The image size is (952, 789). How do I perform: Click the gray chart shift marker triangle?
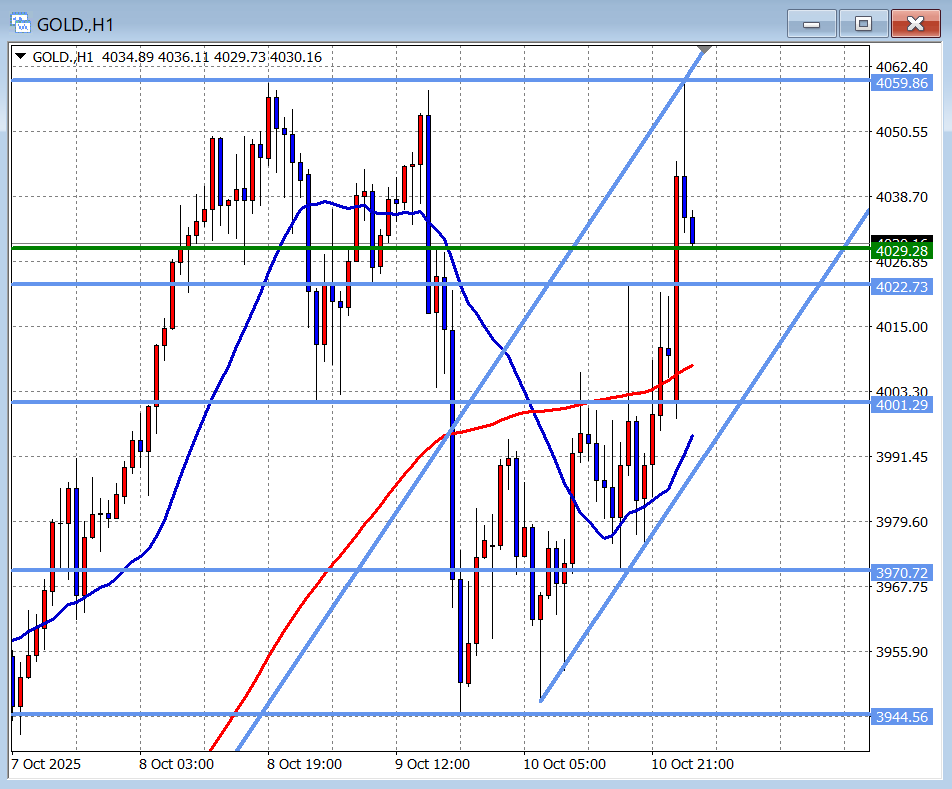(704, 50)
